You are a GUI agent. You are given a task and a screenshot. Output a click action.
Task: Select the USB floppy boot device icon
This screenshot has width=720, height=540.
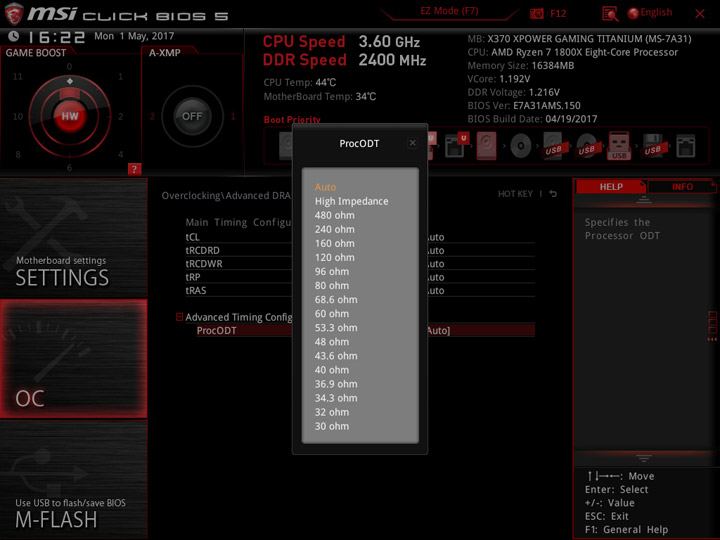tap(653, 146)
